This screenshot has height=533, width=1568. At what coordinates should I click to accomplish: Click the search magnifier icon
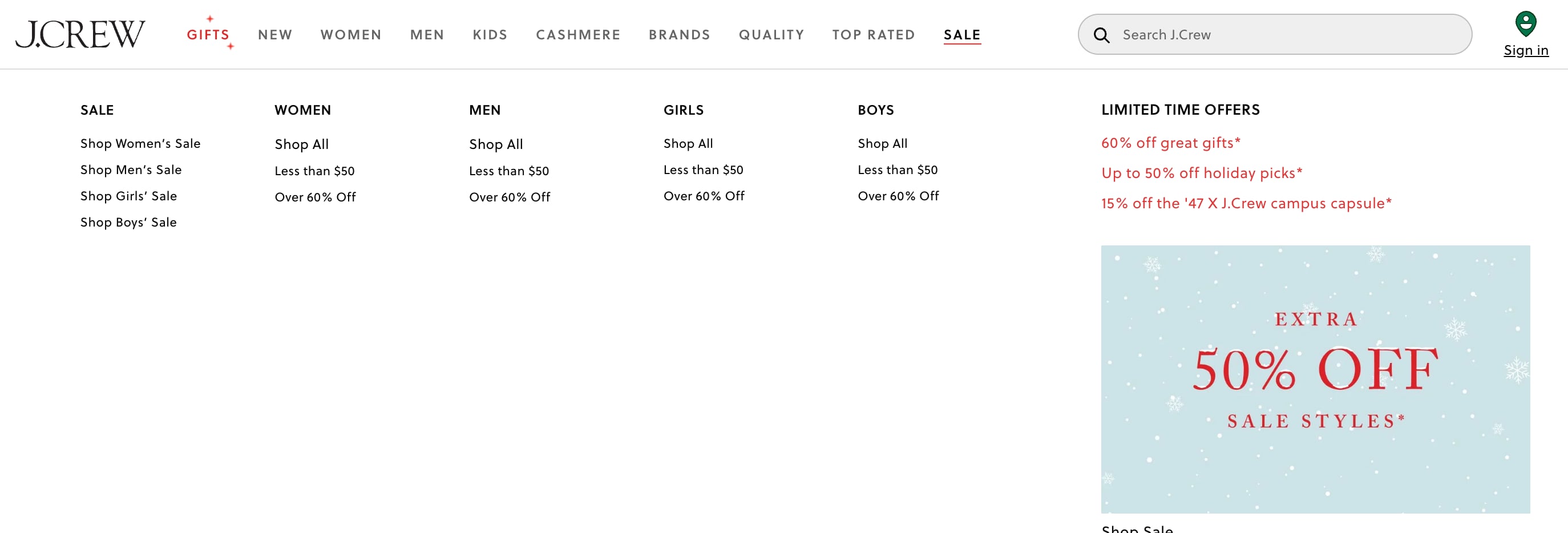coord(1101,35)
